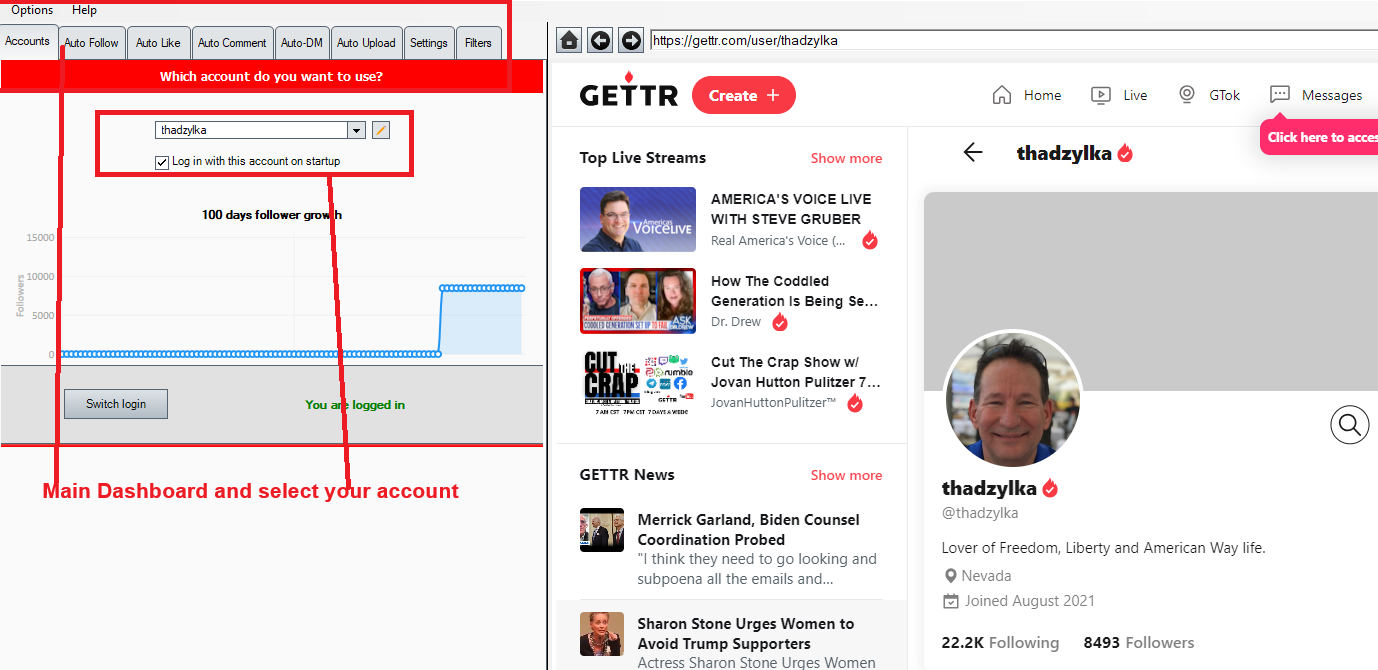The image size is (1378, 670).
Task: Click the back arrow beside thadzylka profile header
Action: [973, 152]
